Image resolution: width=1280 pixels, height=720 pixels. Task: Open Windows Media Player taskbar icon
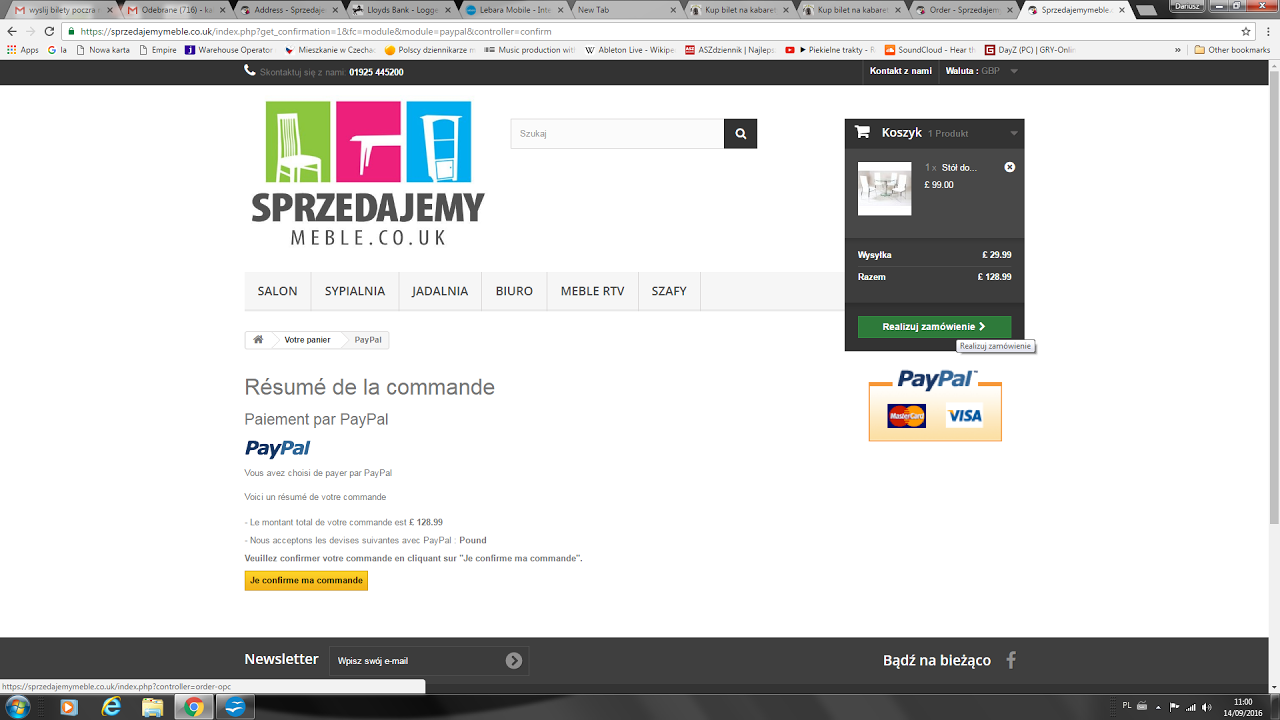click(69, 707)
